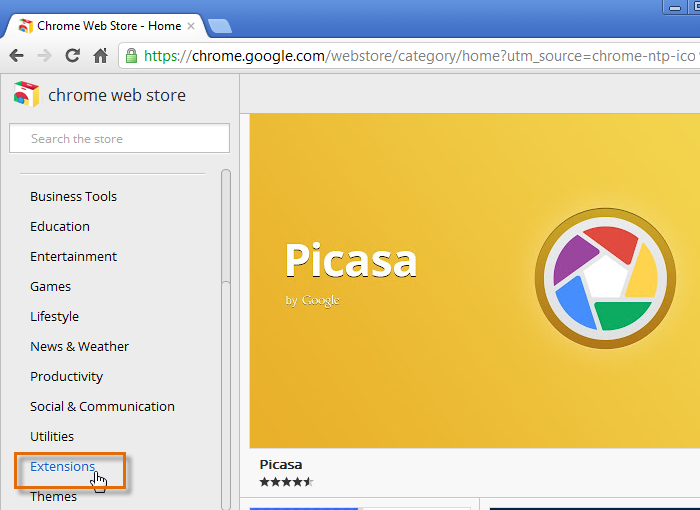
Task: Click the green padlock security icon
Action: tap(131, 56)
